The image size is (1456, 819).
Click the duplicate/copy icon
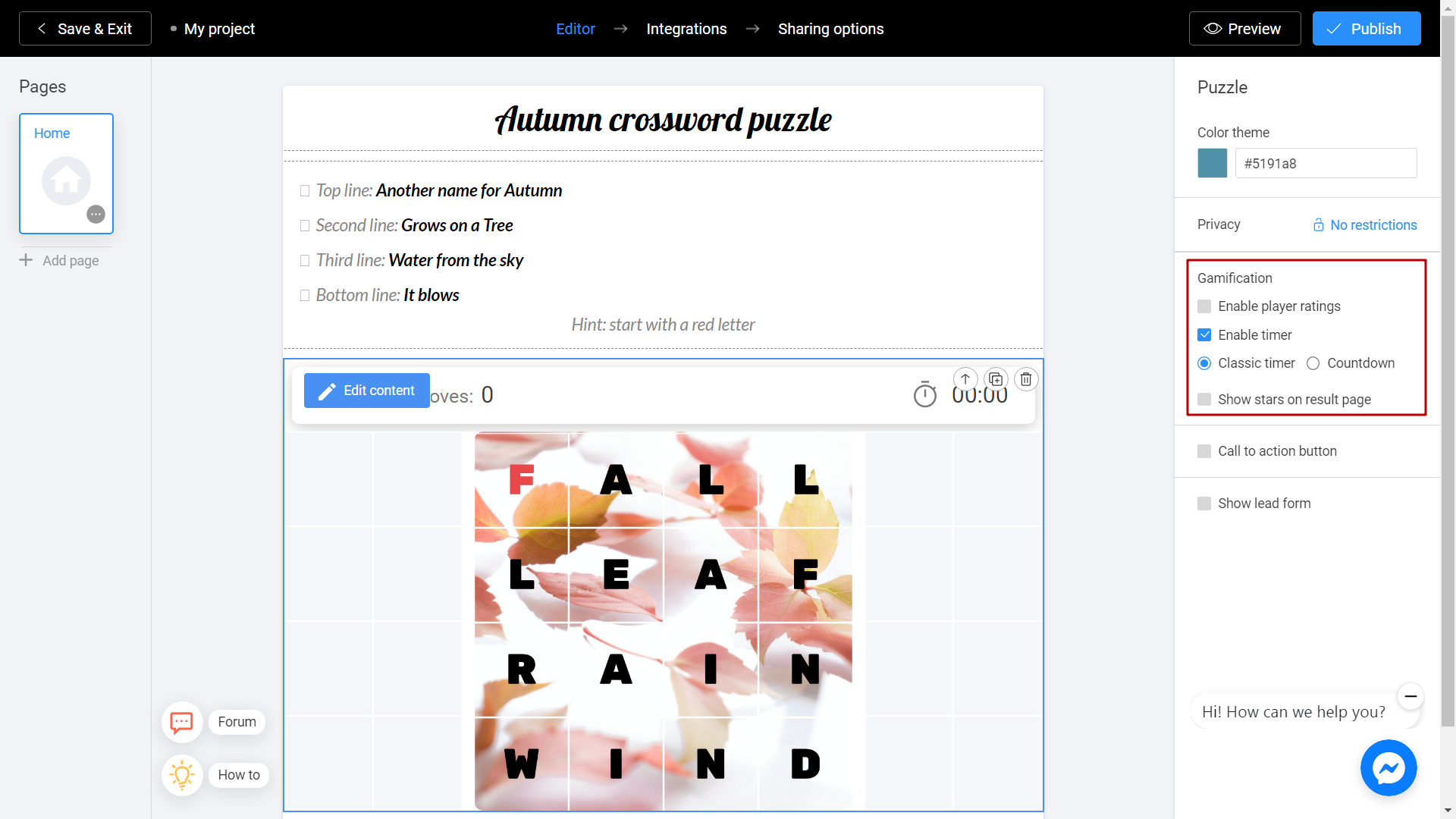pos(995,379)
